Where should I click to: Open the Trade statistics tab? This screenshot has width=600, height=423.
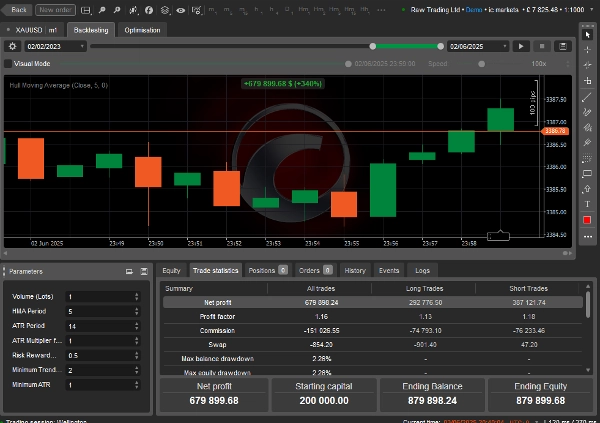pyautogui.click(x=215, y=270)
